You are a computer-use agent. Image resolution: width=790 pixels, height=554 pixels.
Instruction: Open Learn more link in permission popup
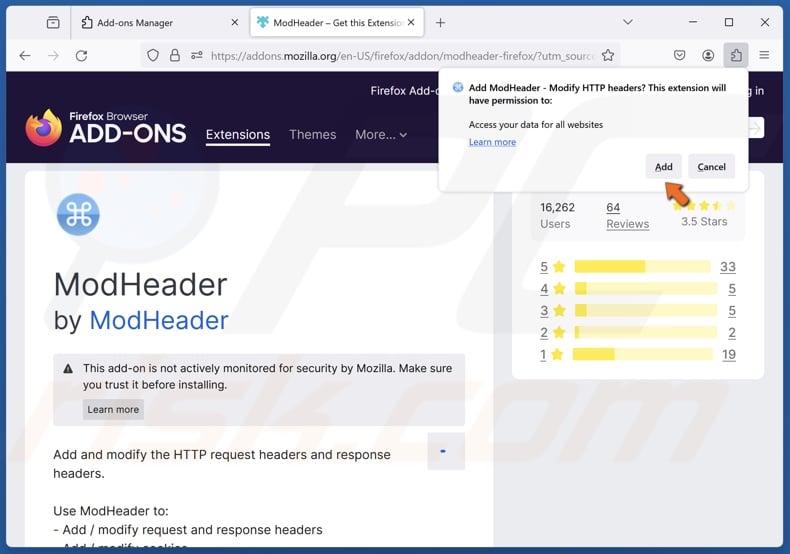[492, 142]
